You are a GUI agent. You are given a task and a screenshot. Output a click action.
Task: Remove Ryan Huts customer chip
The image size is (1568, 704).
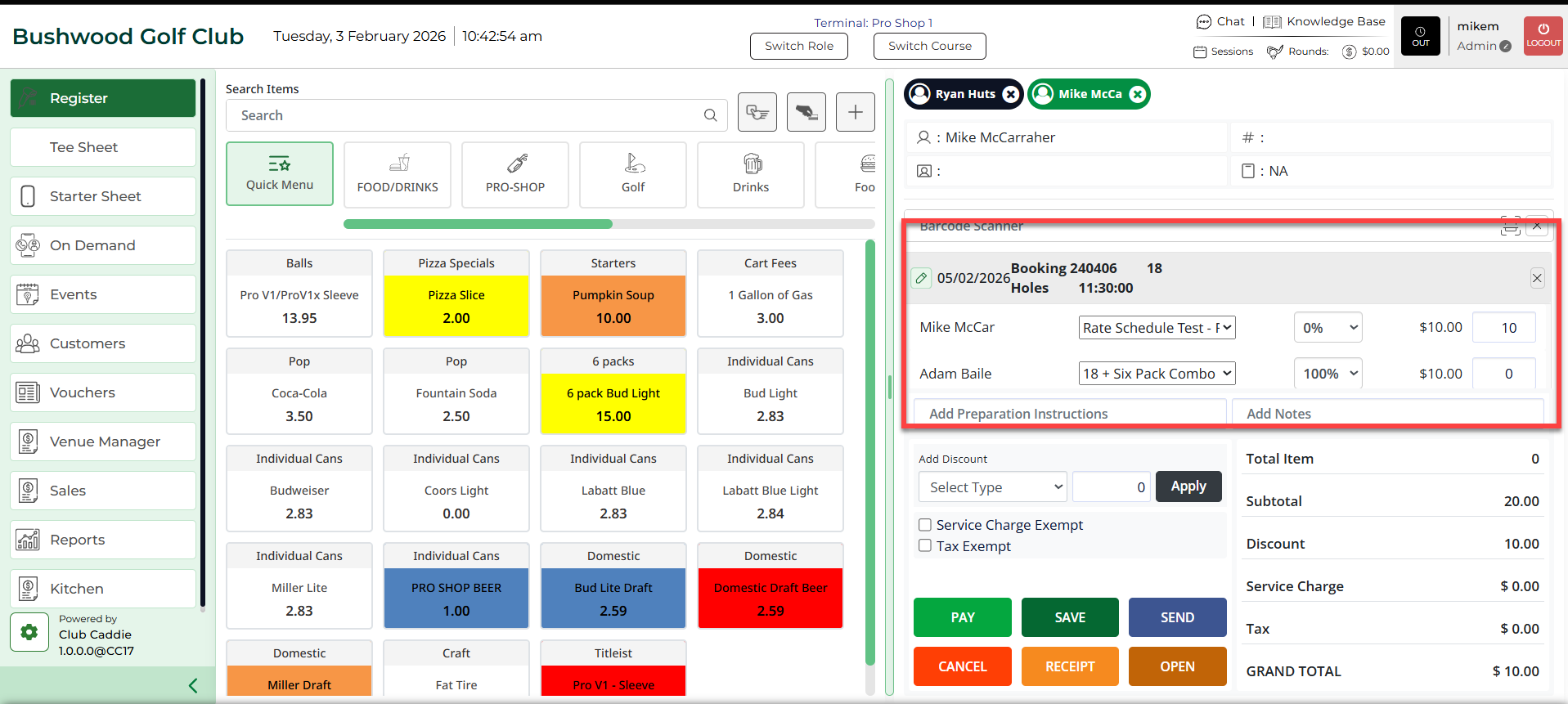point(1011,94)
